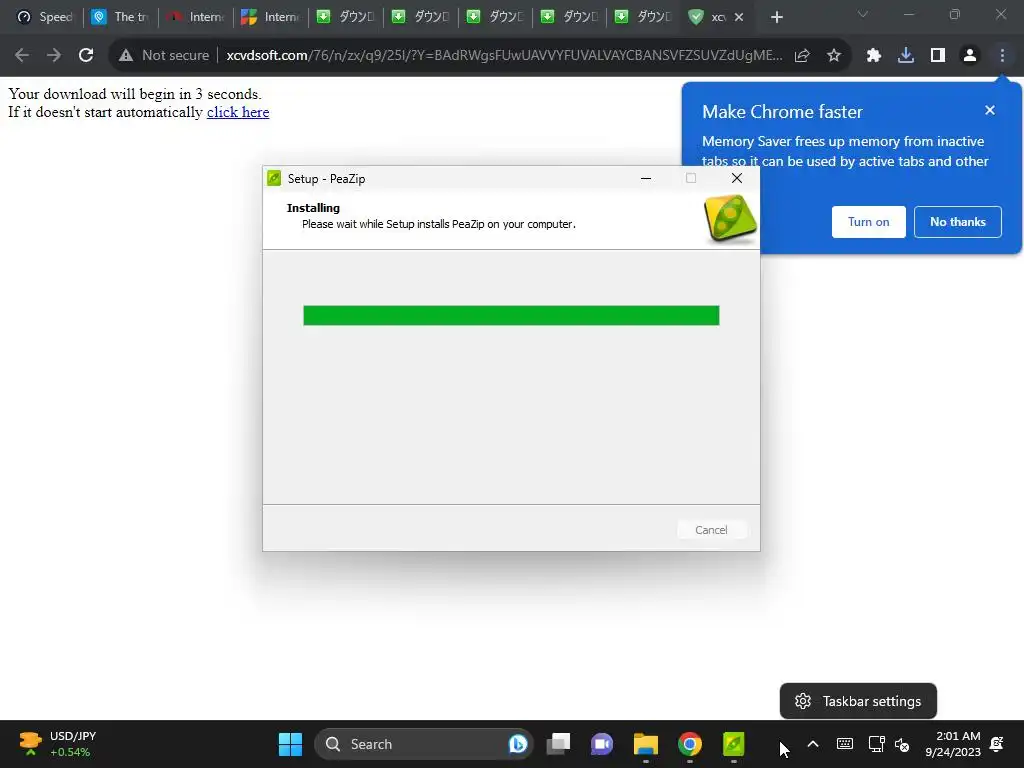Switch to the second Interne tab with the colored flag icon

click(271, 17)
